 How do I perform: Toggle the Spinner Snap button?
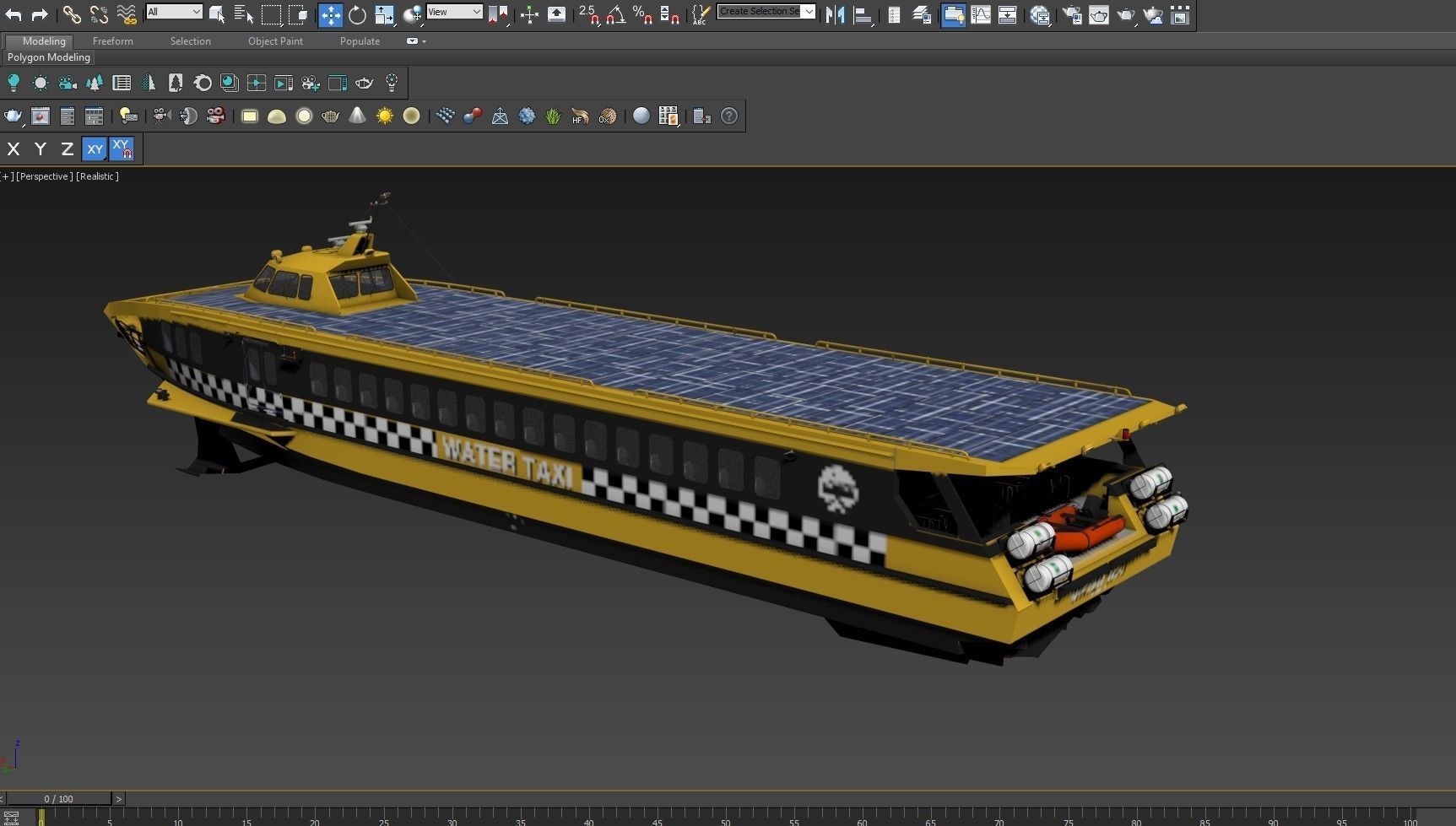[670, 14]
